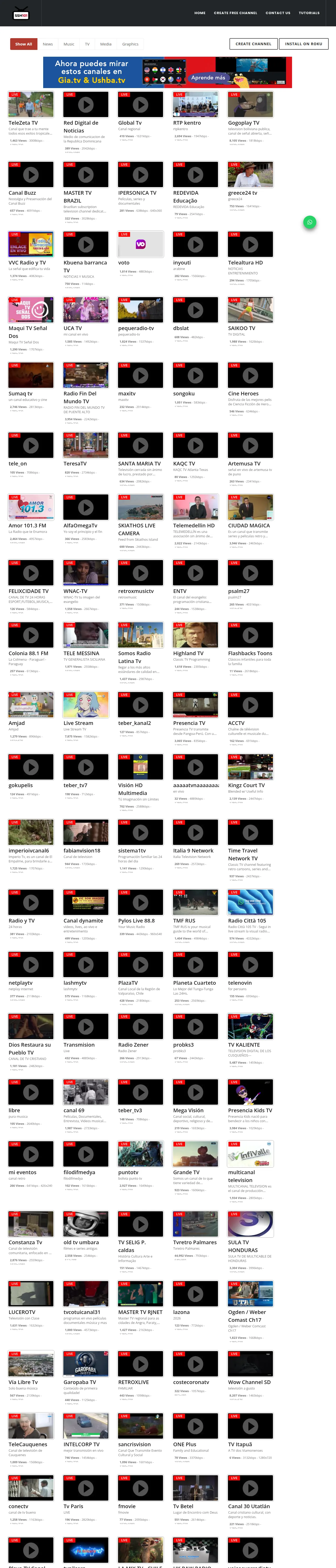Open the Garopaba TV thumbnail
Viewport: 336px width, 1568px height.
coord(86,1364)
